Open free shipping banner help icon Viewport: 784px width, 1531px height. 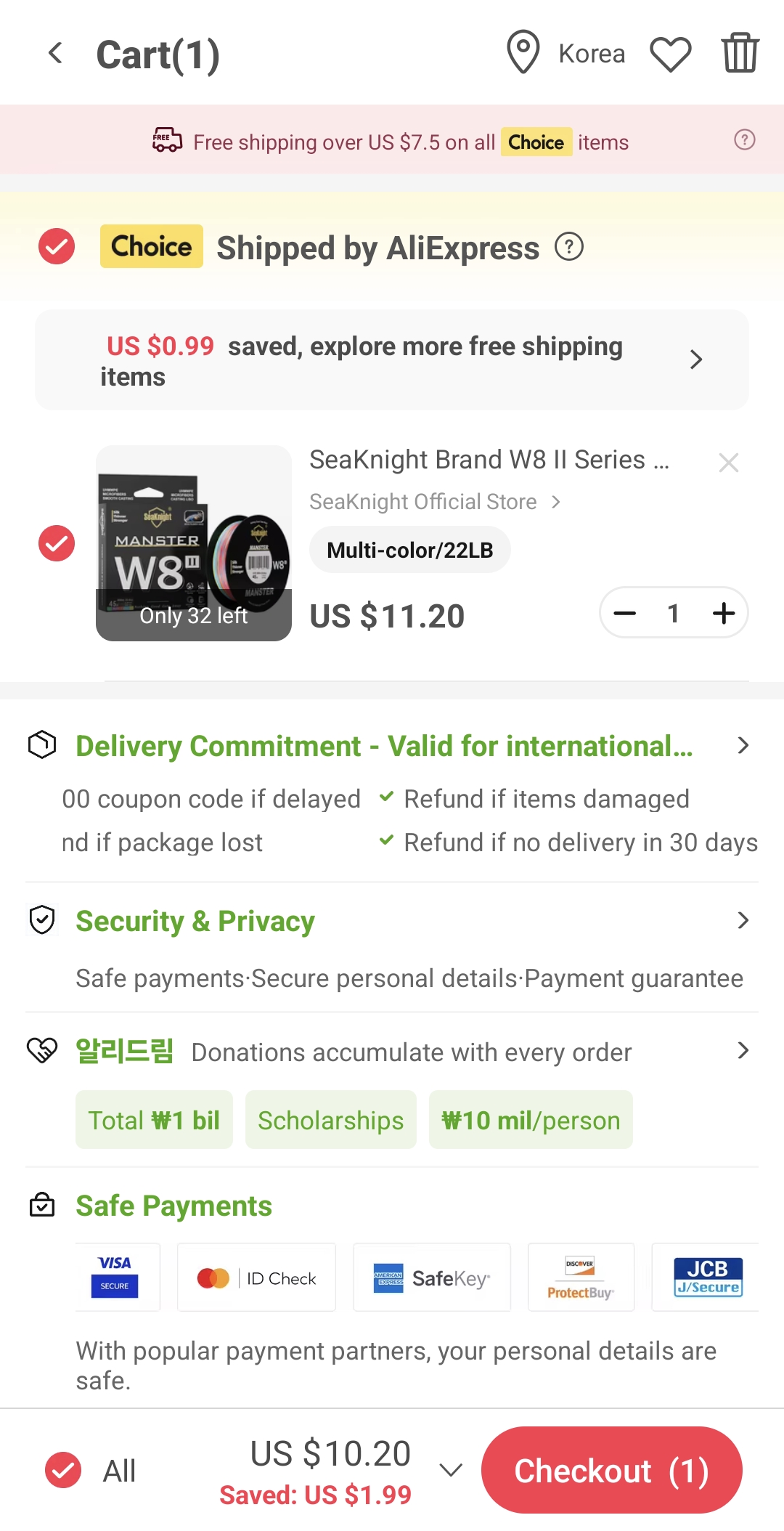tap(744, 139)
